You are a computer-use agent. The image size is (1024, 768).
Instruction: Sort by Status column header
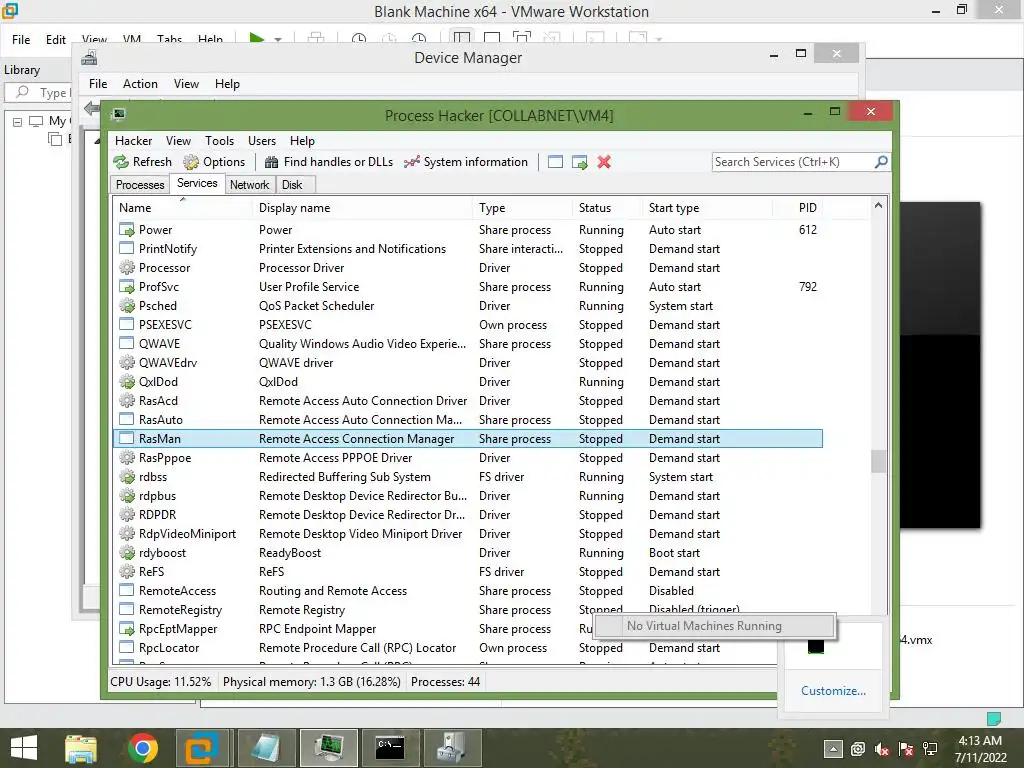tap(607, 208)
